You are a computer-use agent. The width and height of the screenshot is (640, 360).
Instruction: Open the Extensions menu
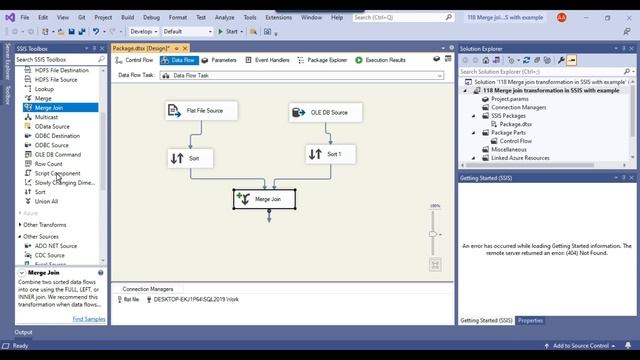[278, 18]
